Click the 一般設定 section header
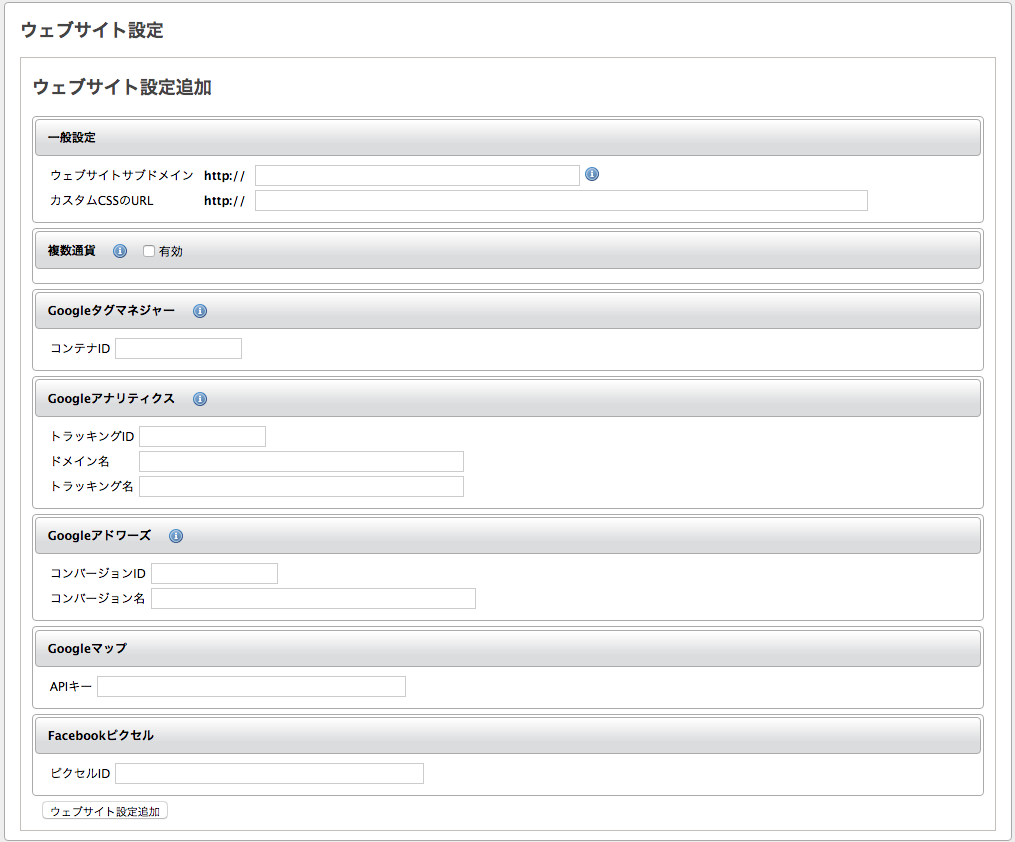This screenshot has width=1015, height=842. tap(508, 137)
